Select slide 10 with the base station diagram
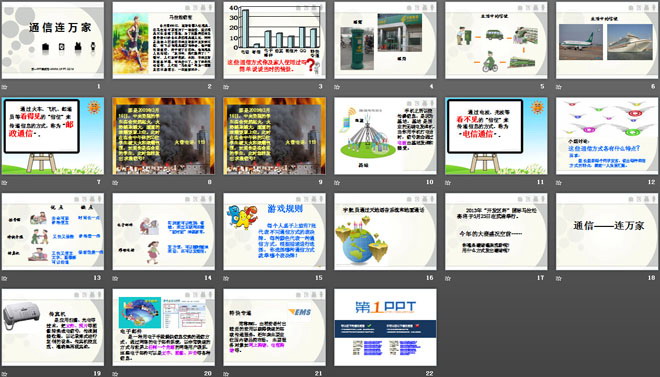This screenshot has height=377, width=660. pos(385,136)
